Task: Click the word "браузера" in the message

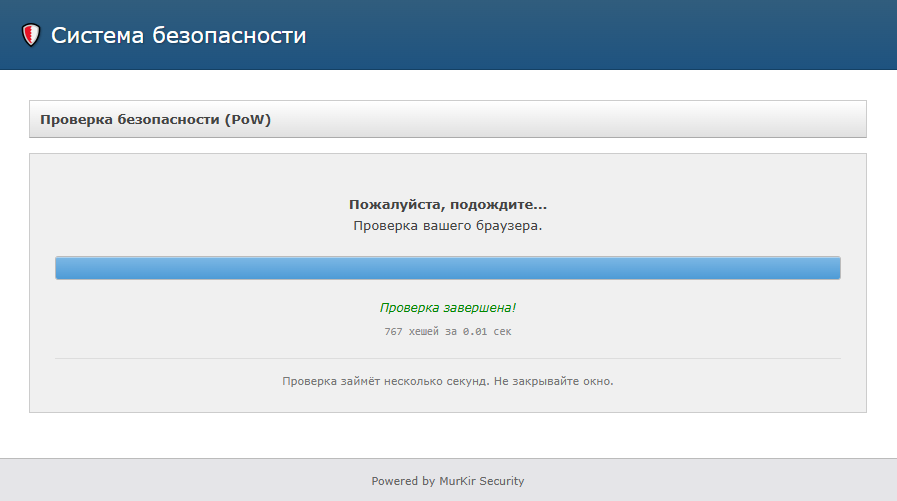Action: point(506,226)
